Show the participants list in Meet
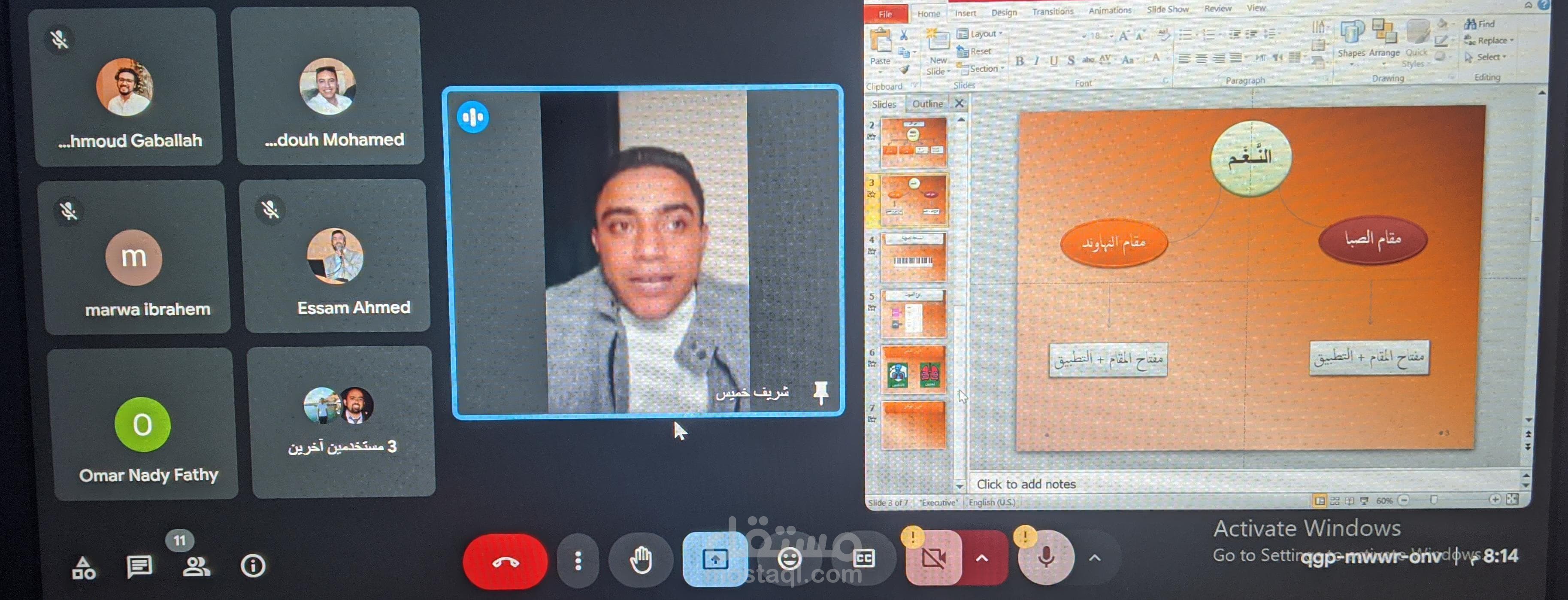Viewport: 1568px width, 600px height. click(x=196, y=567)
